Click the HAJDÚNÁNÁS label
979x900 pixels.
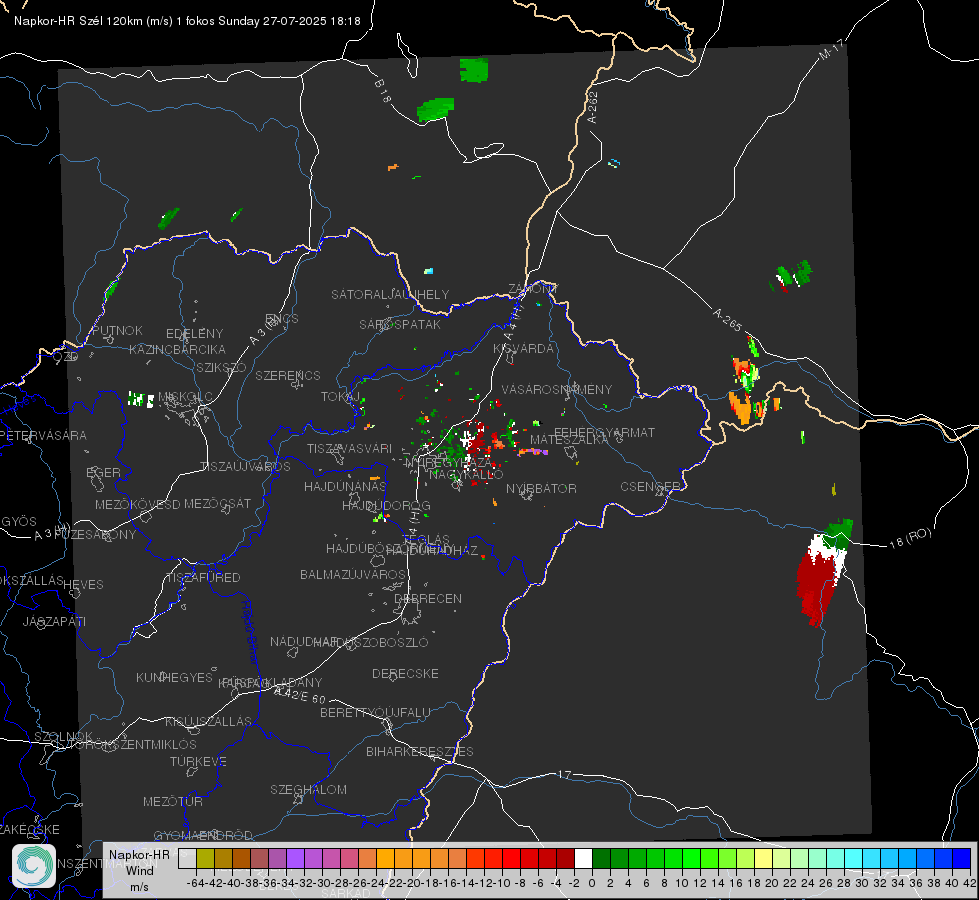(x=345, y=486)
